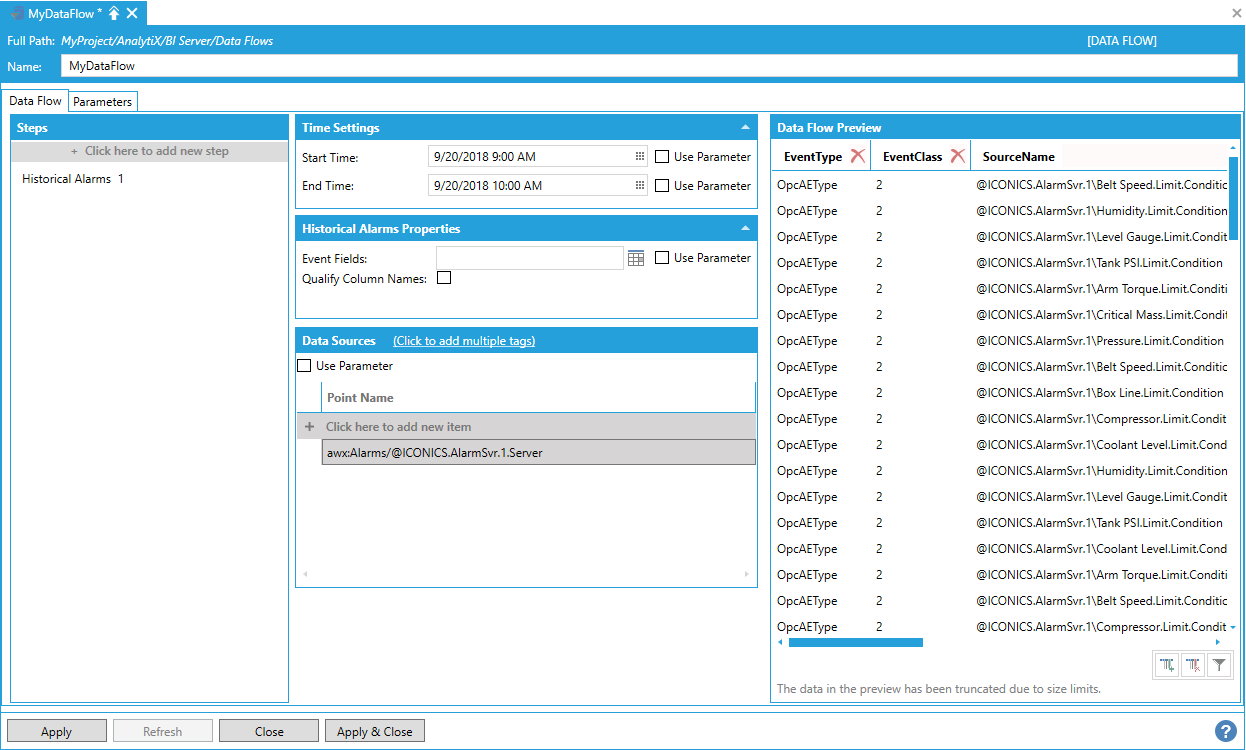Click the preview vertical scrollbar thumb

click(1233, 197)
